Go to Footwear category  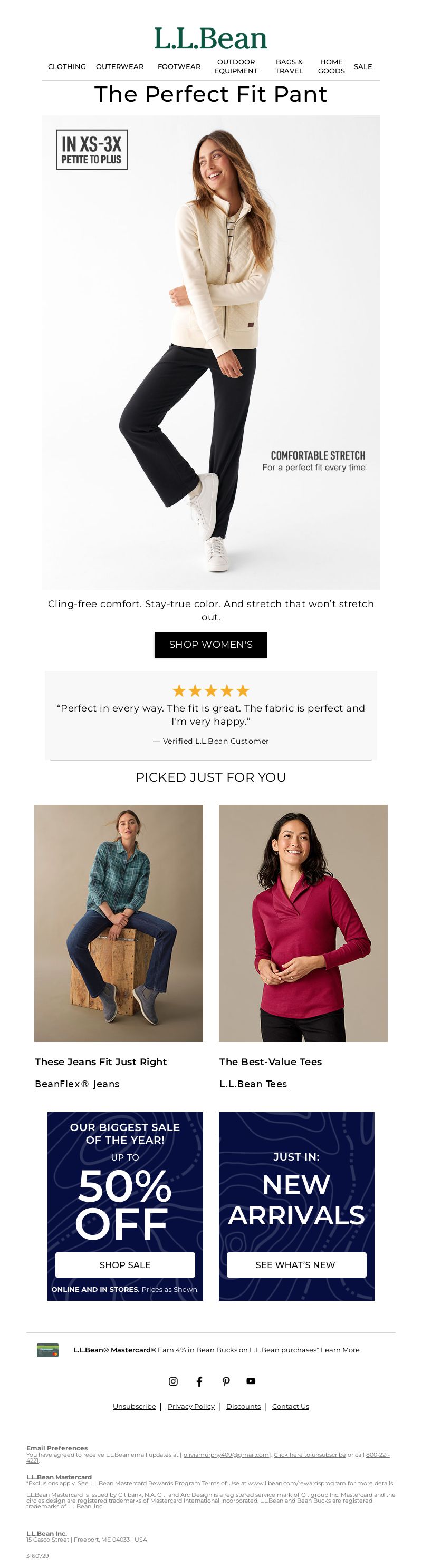click(x=179, y=66)
